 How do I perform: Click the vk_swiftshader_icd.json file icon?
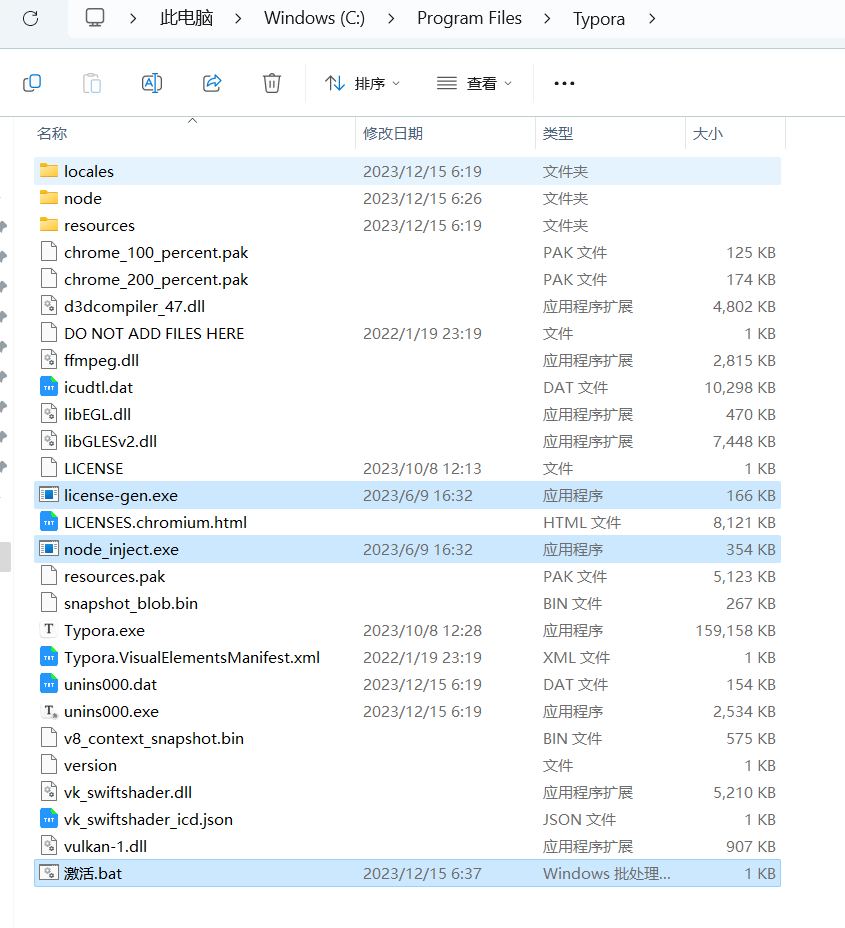49,819
